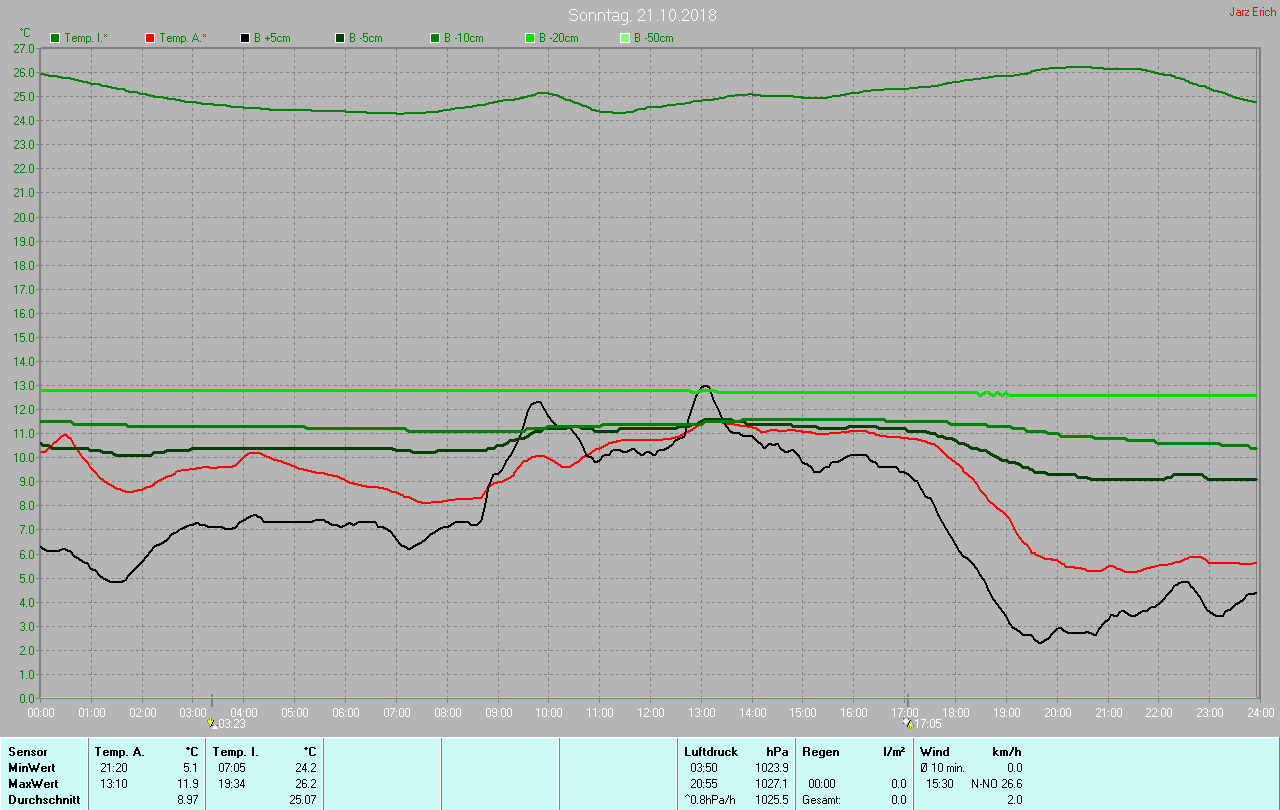
Task: Click the black B +5cm legend swatch
Action: pos(245,38)
